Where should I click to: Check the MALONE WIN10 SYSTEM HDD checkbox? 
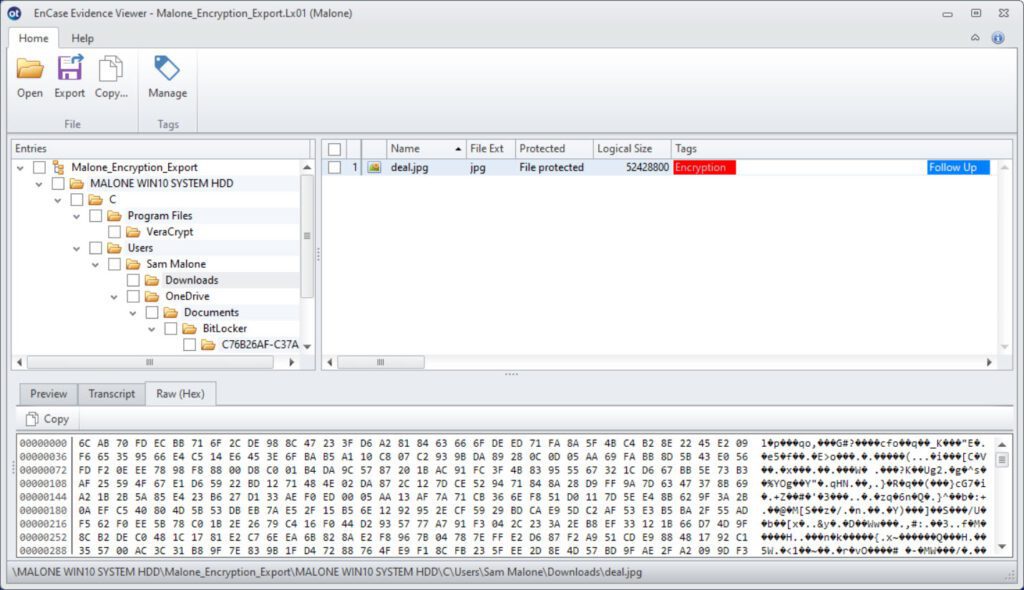pos(58,184)
